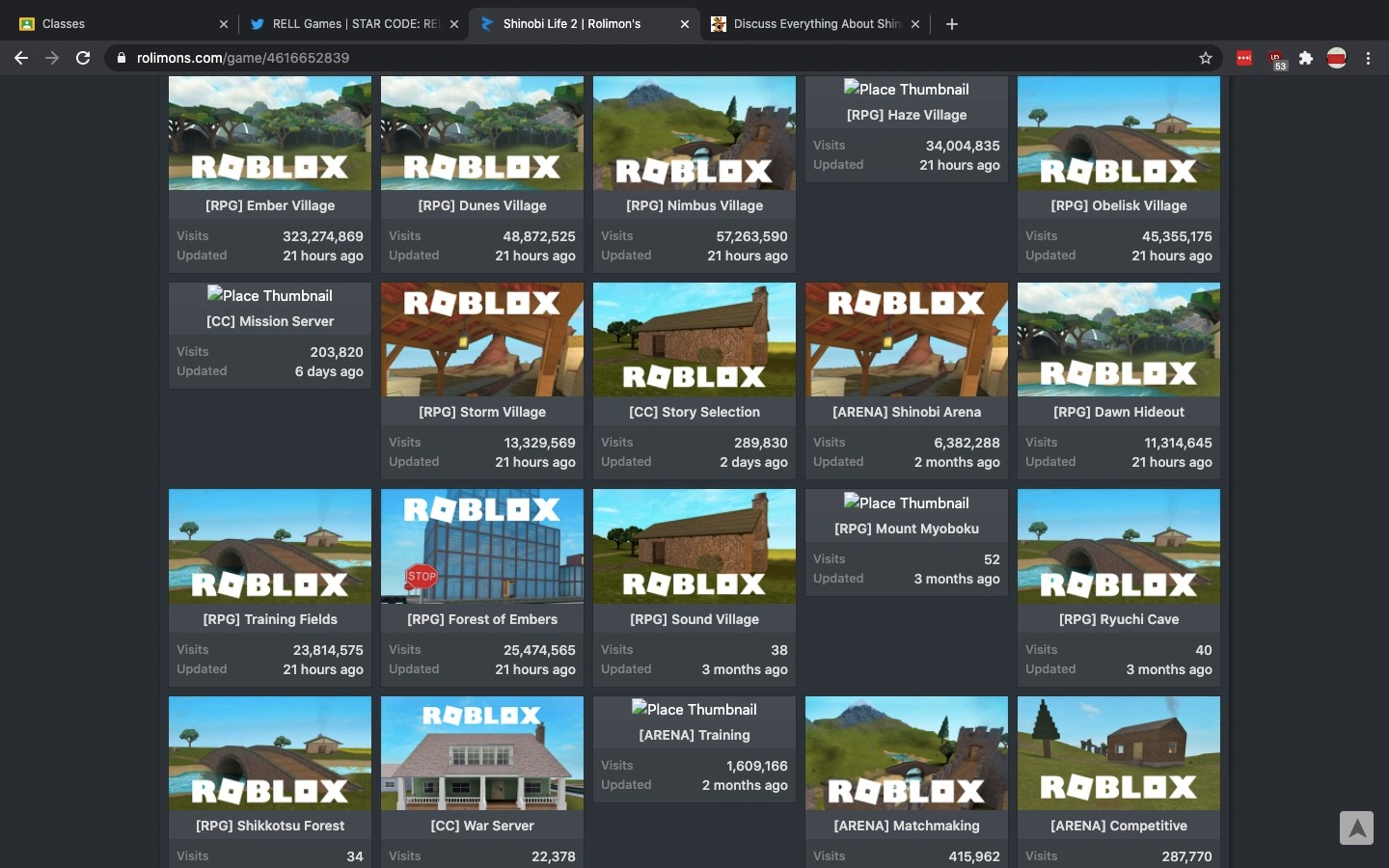Click the visits count 34,004,835
The height and width of the screenshot is (868, 1389).
pos(963,146)
